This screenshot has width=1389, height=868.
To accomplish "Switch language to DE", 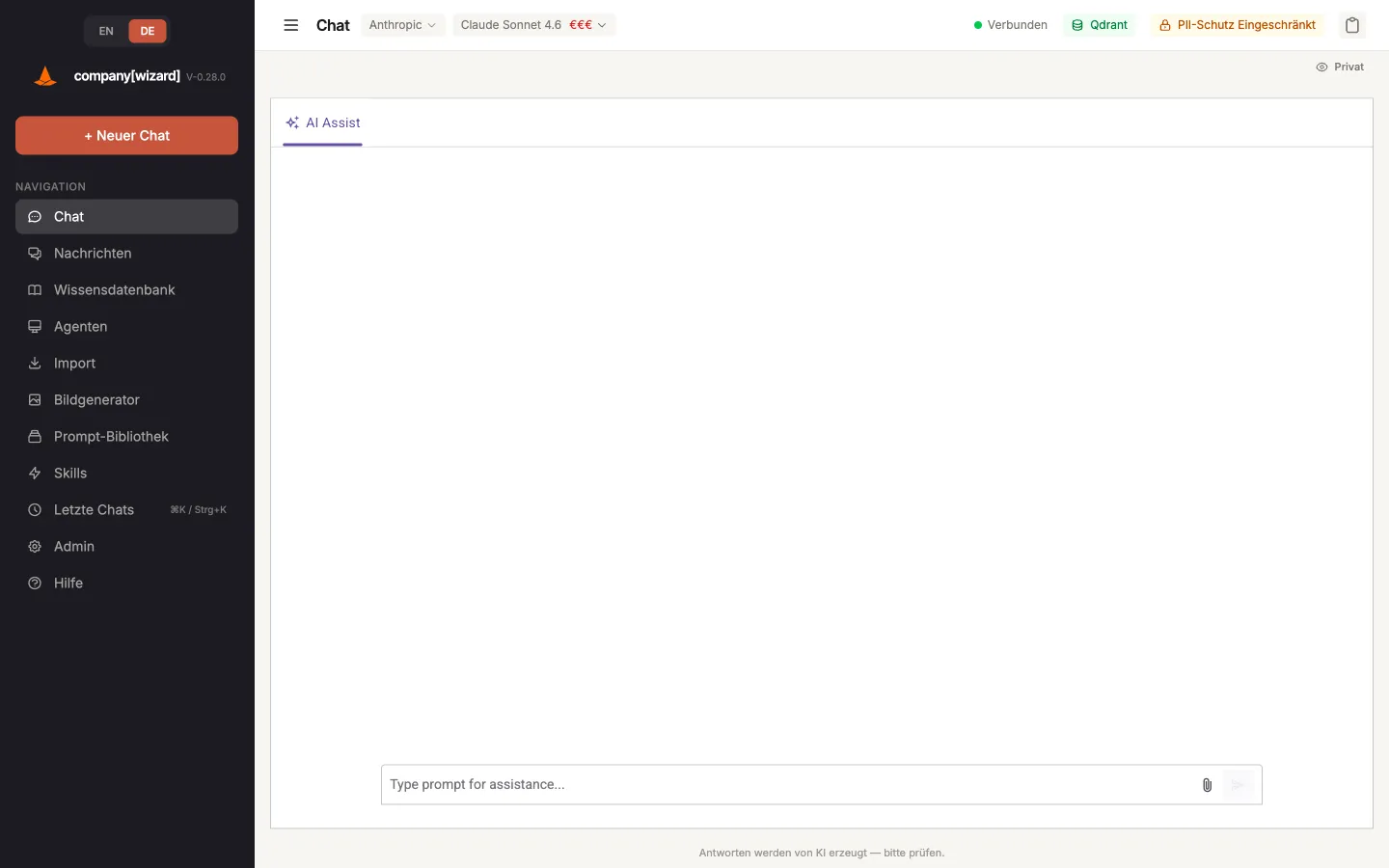I will click(x=148, y=31).
